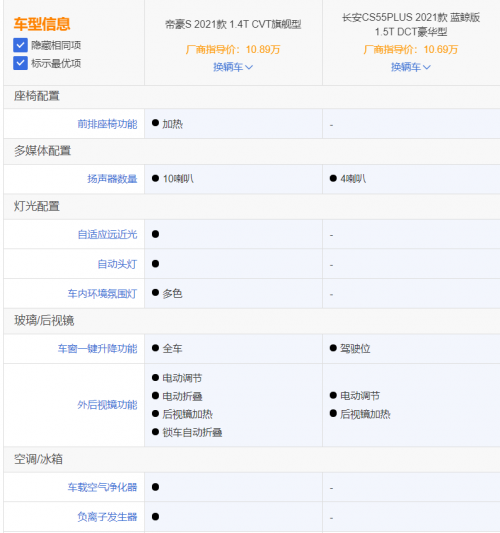Image resolution: width=500 pixels, height=533 pixels.
Task: Click the 车内环境氛围灯 link
Action: (x=102, y=294)
